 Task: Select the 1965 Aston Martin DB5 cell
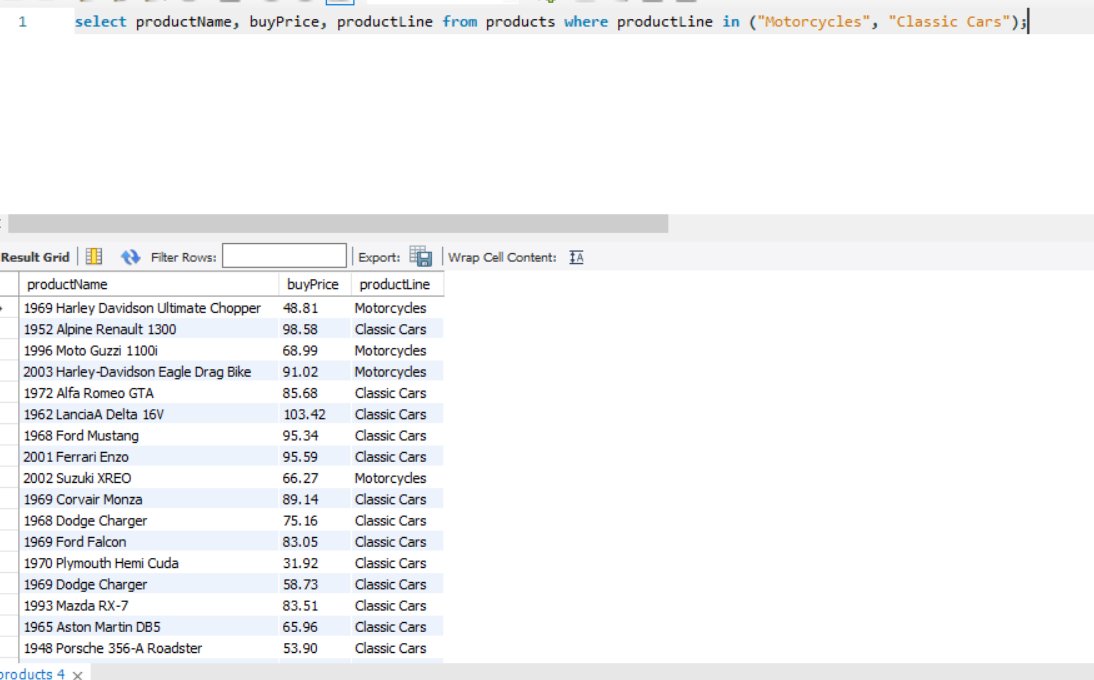(149, 627)
